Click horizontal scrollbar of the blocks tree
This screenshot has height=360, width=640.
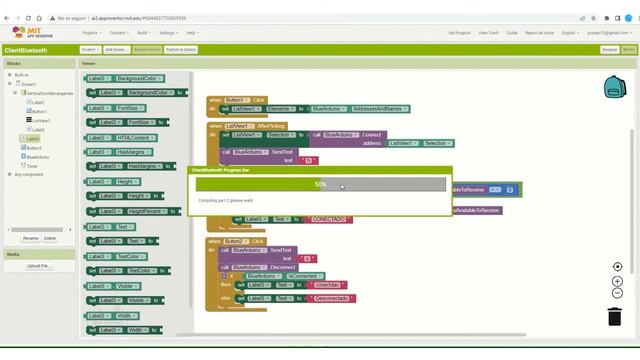pos(37,230)
